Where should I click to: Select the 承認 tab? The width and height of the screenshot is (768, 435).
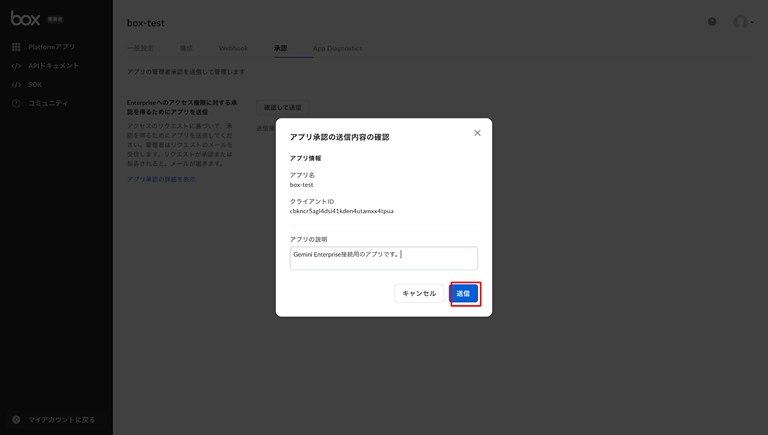click(x=280, y=48)
